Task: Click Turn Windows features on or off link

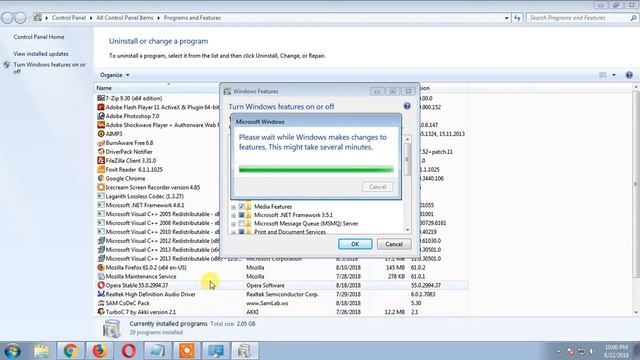Action: 49,68
